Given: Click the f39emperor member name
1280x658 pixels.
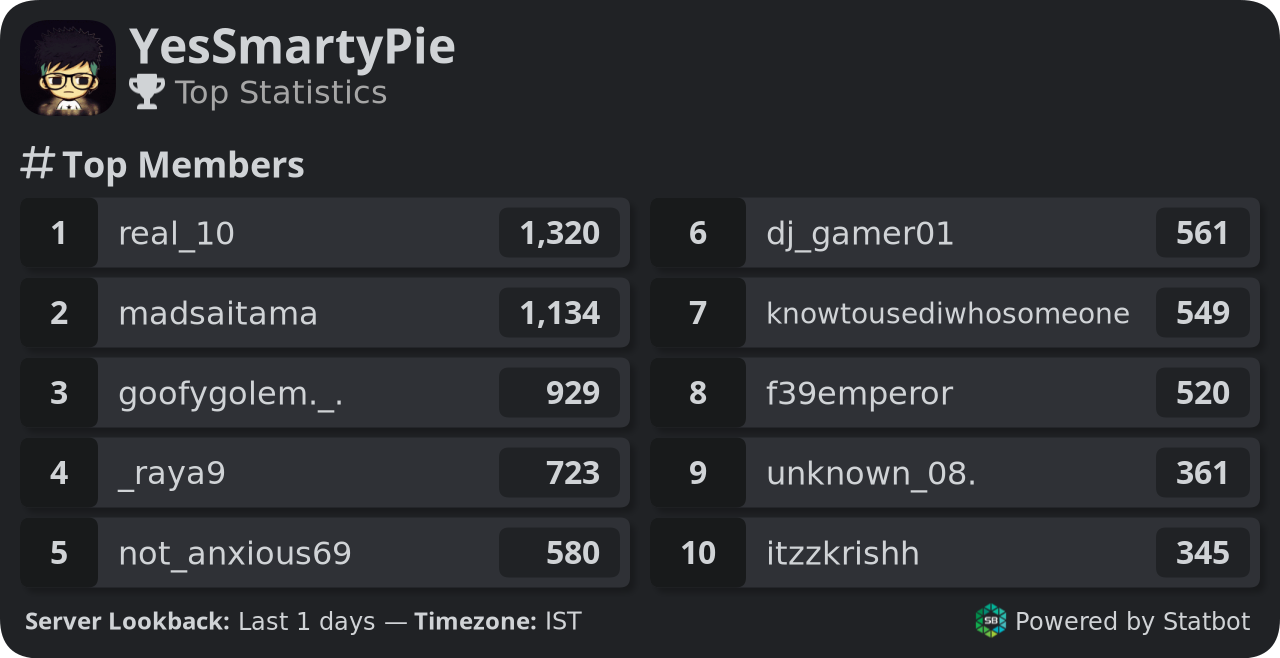Looking at the screenshot, I should coord(860,394).
